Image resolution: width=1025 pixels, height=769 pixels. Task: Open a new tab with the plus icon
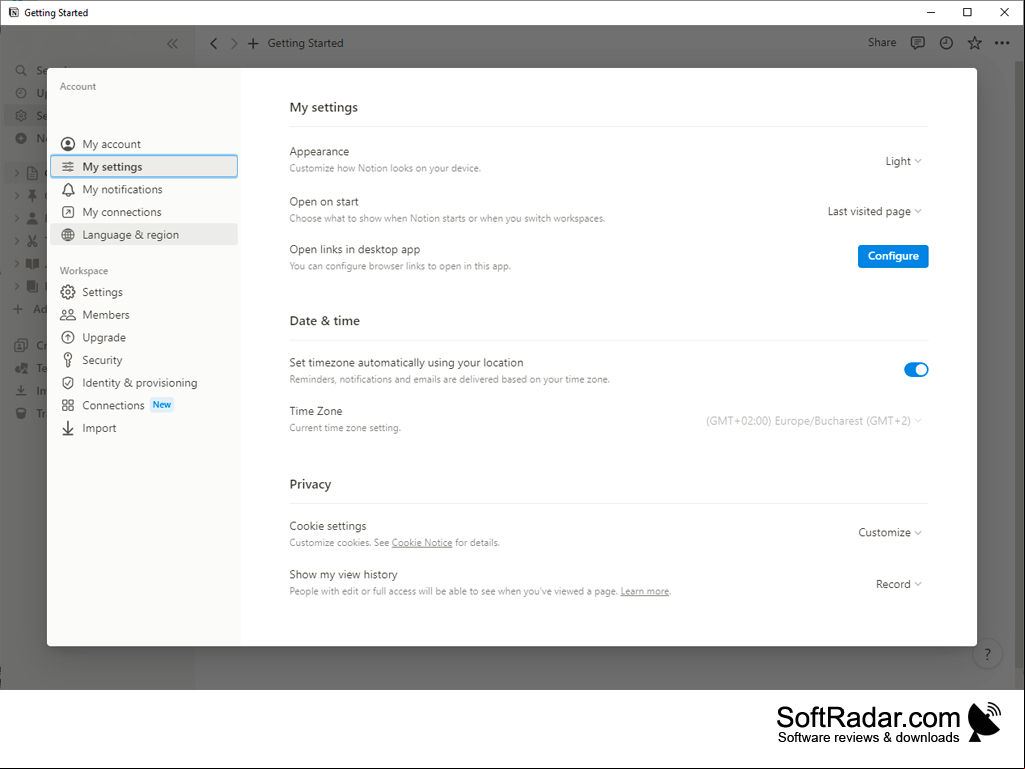253,44
